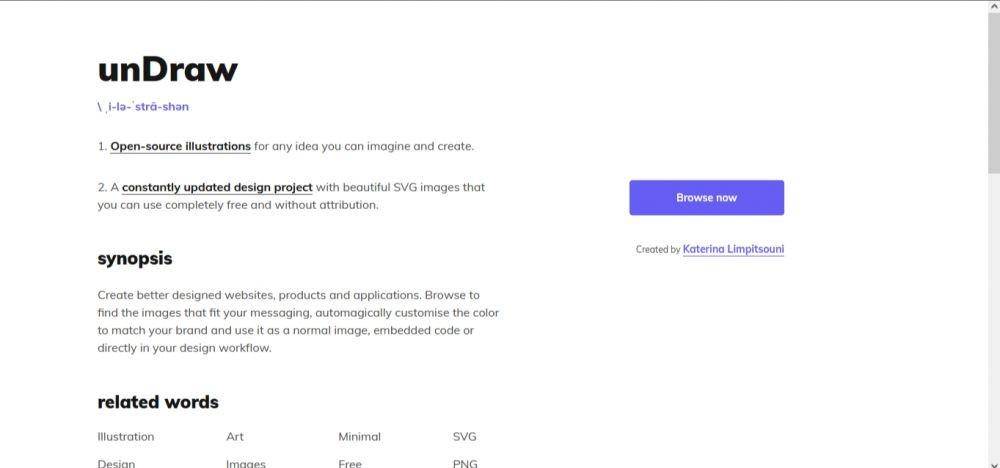Click the unDraw page title
The height and width of the screenshot is (468, 1000).
168,69
